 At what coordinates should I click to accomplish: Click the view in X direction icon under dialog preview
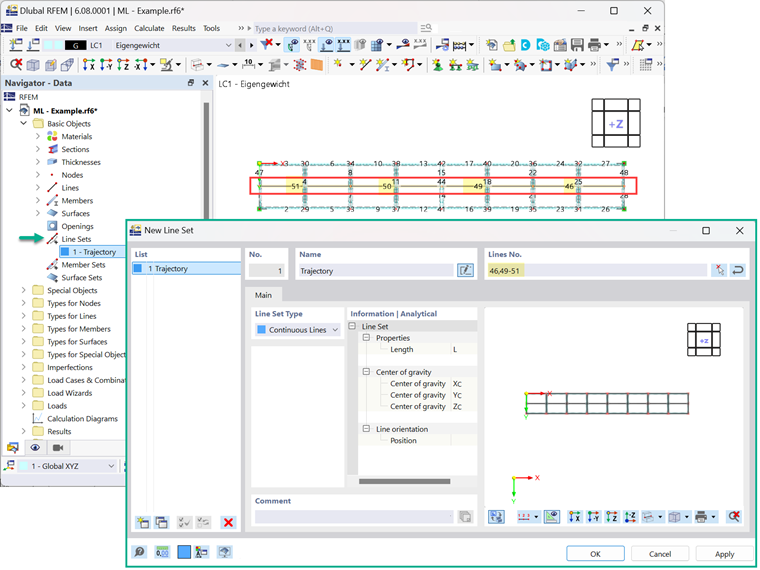pos(574,517)
